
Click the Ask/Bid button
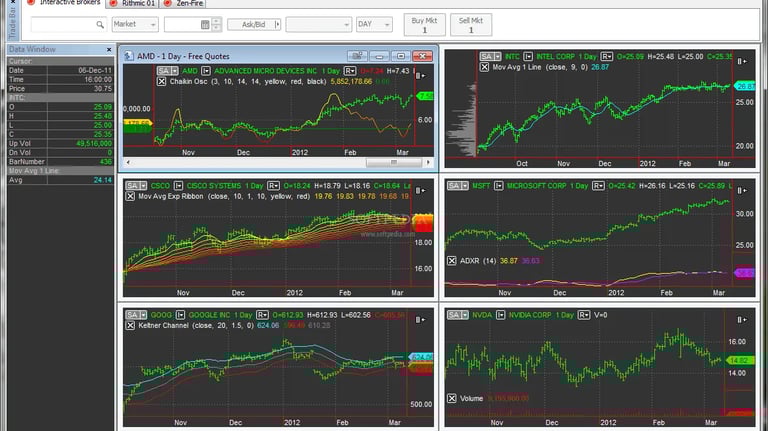(x=254, y=24)
